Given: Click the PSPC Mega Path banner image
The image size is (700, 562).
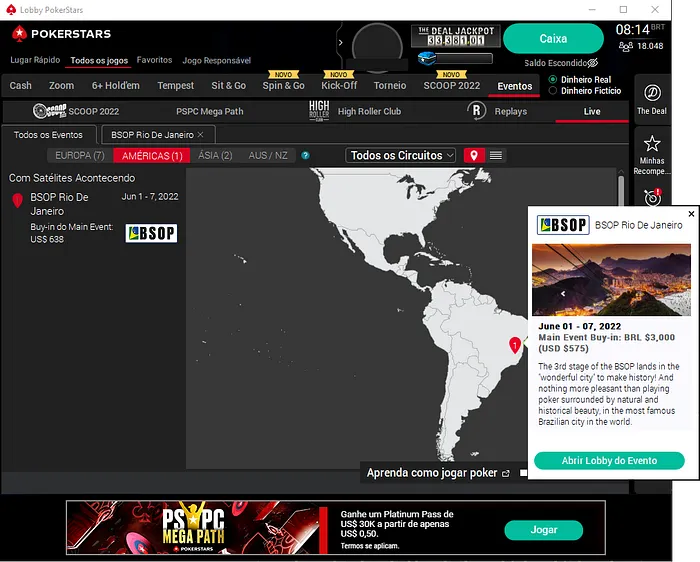Looking at the screenshot, I should click(x=195, y=527).
